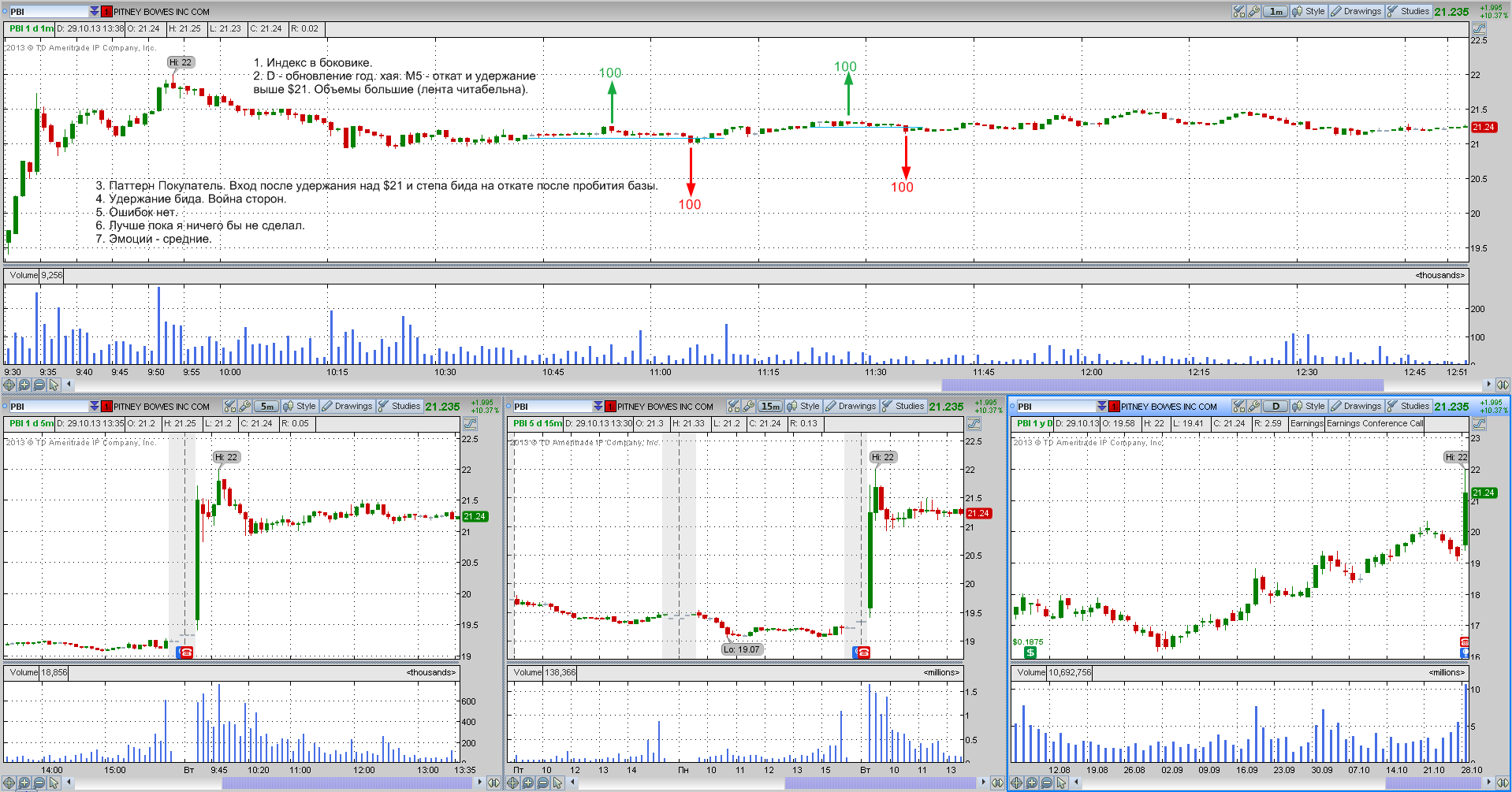The image size is (1512, 792).
Task: Click the 5m timeframe button
Action: 266,406
